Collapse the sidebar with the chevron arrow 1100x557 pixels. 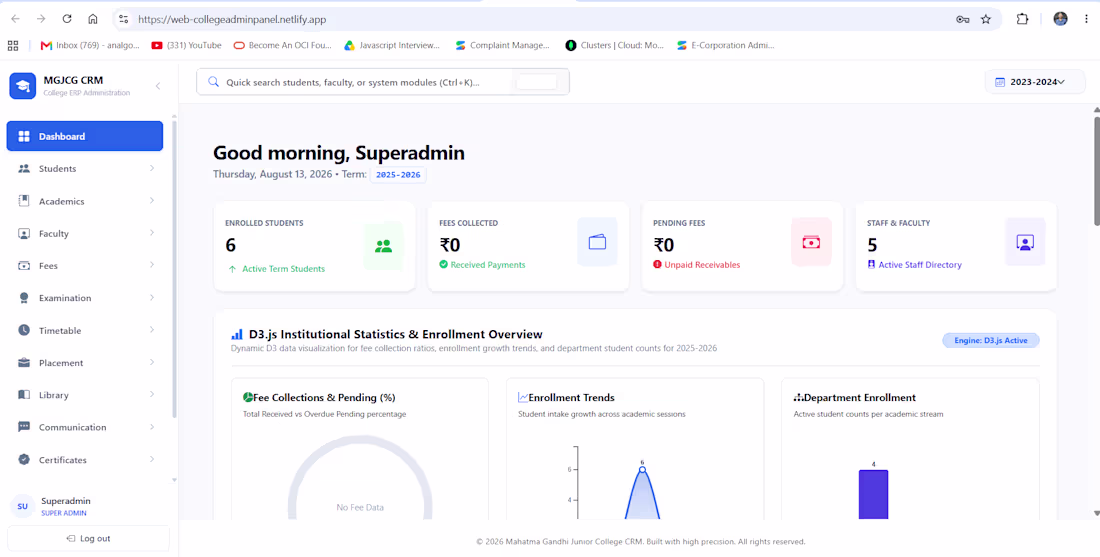[158, 86]
